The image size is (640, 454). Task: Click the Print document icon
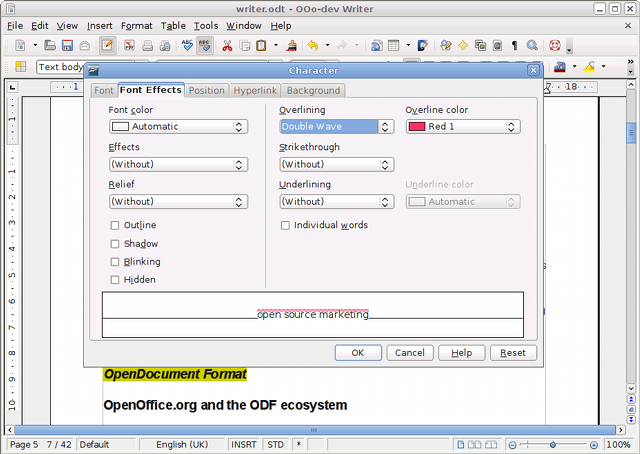point(147,46)
